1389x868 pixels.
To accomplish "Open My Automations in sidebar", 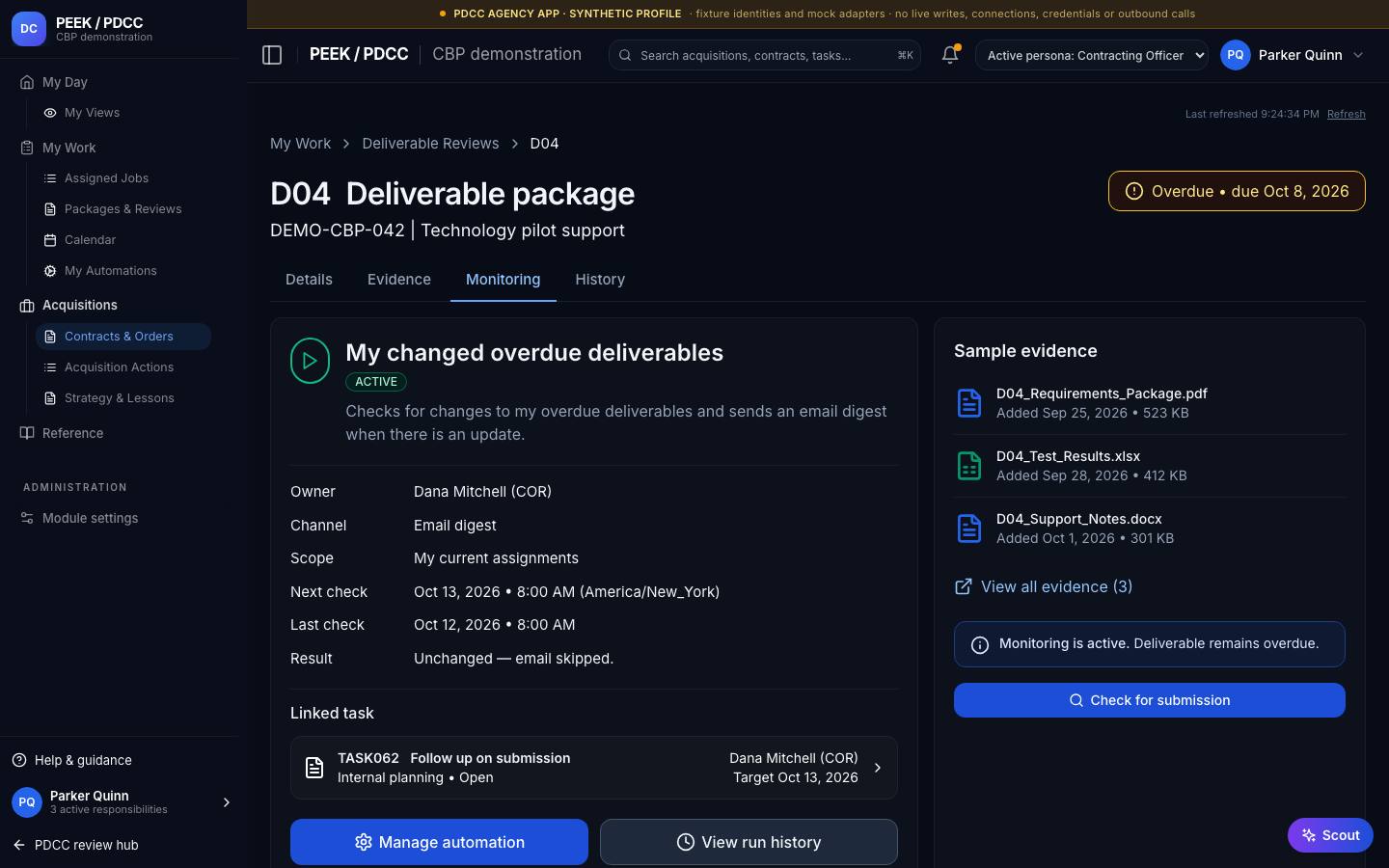I will (x=123, y=271).
